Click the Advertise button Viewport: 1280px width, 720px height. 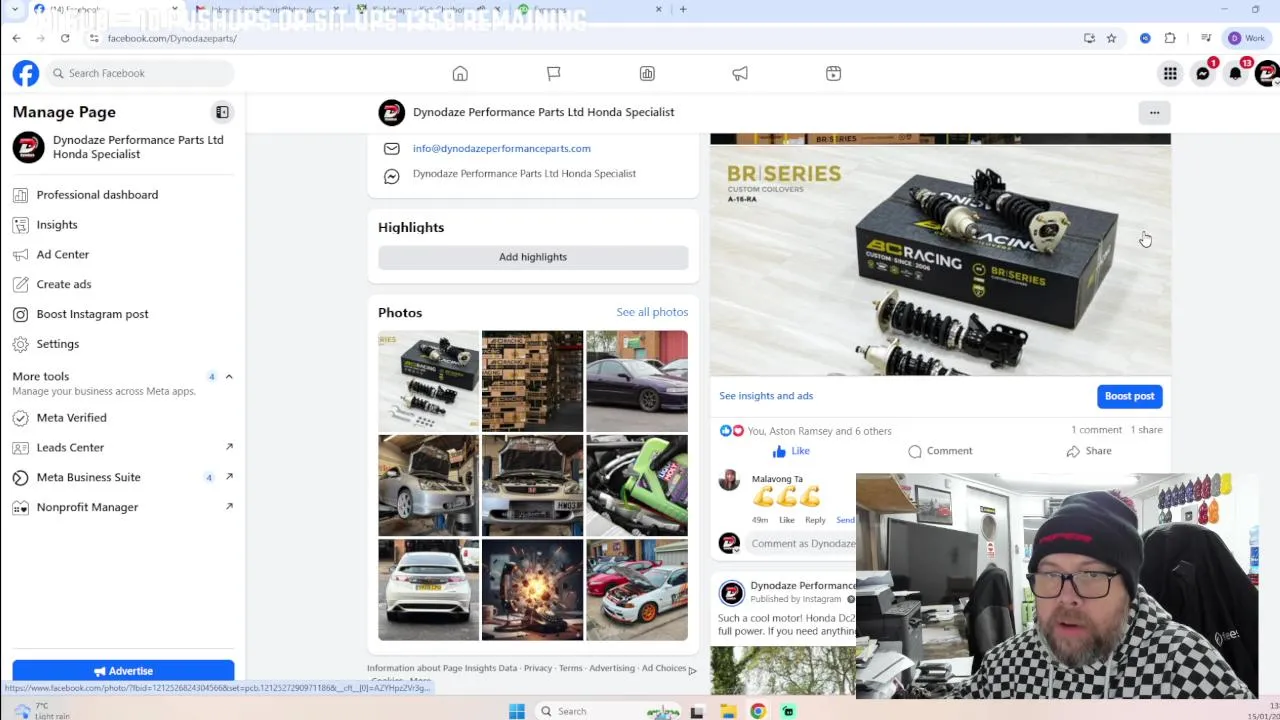(123, 671)
